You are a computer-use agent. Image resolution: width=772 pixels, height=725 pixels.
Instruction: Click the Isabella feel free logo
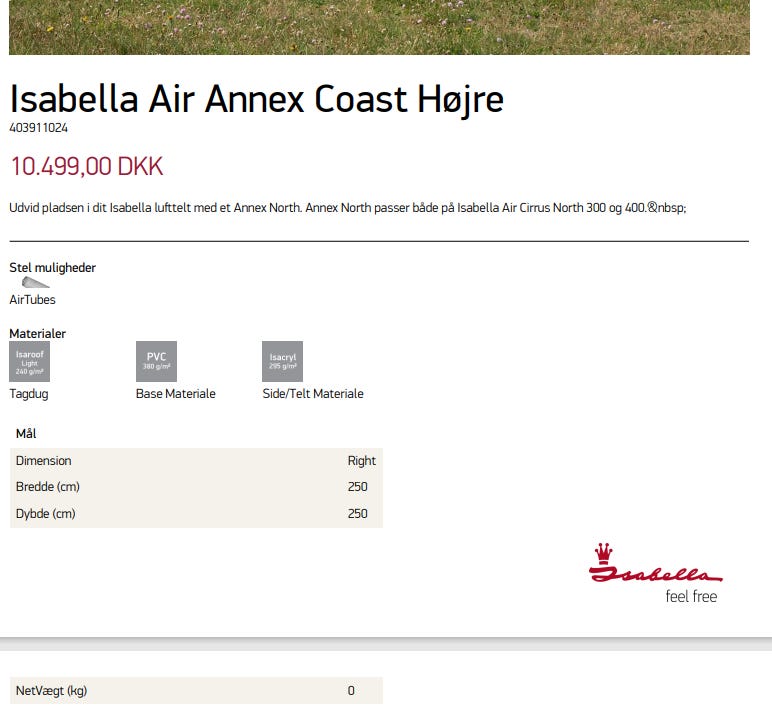click(x=655, y=573)
